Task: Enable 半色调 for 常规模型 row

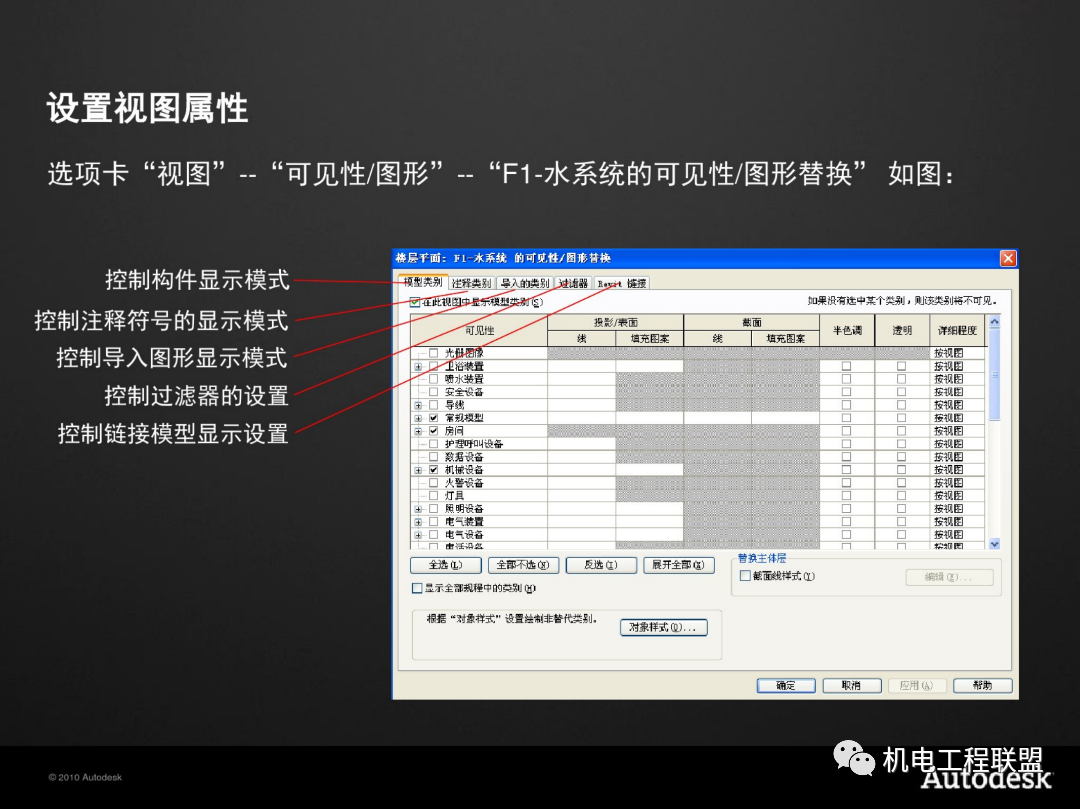Action: click(x=847, y=418)
